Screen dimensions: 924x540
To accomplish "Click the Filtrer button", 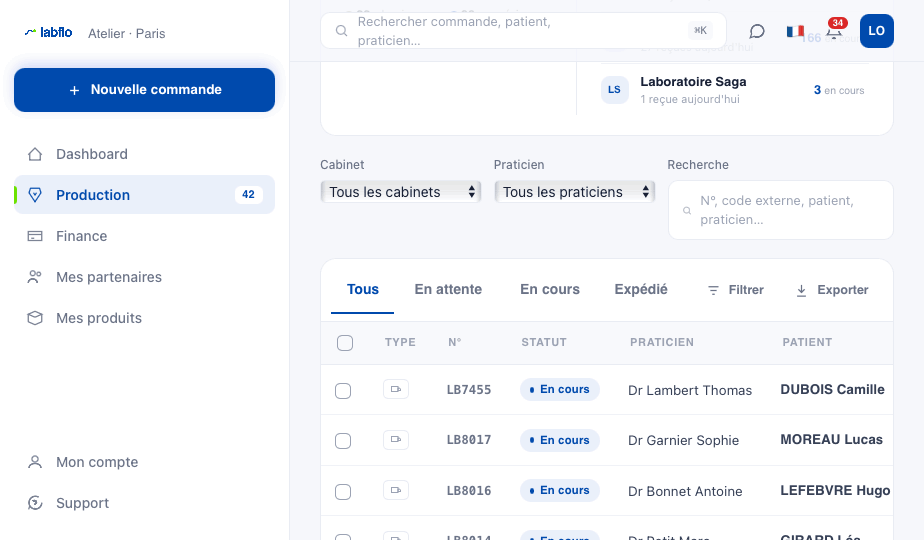I will tap(735, 290).
